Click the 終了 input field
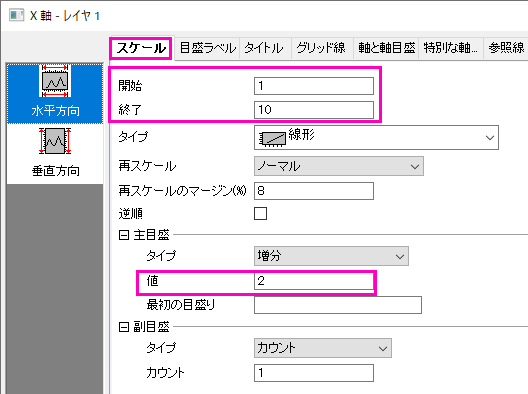Image resolution: width=528 pixels, height=394 pixels. click(314, 110)
